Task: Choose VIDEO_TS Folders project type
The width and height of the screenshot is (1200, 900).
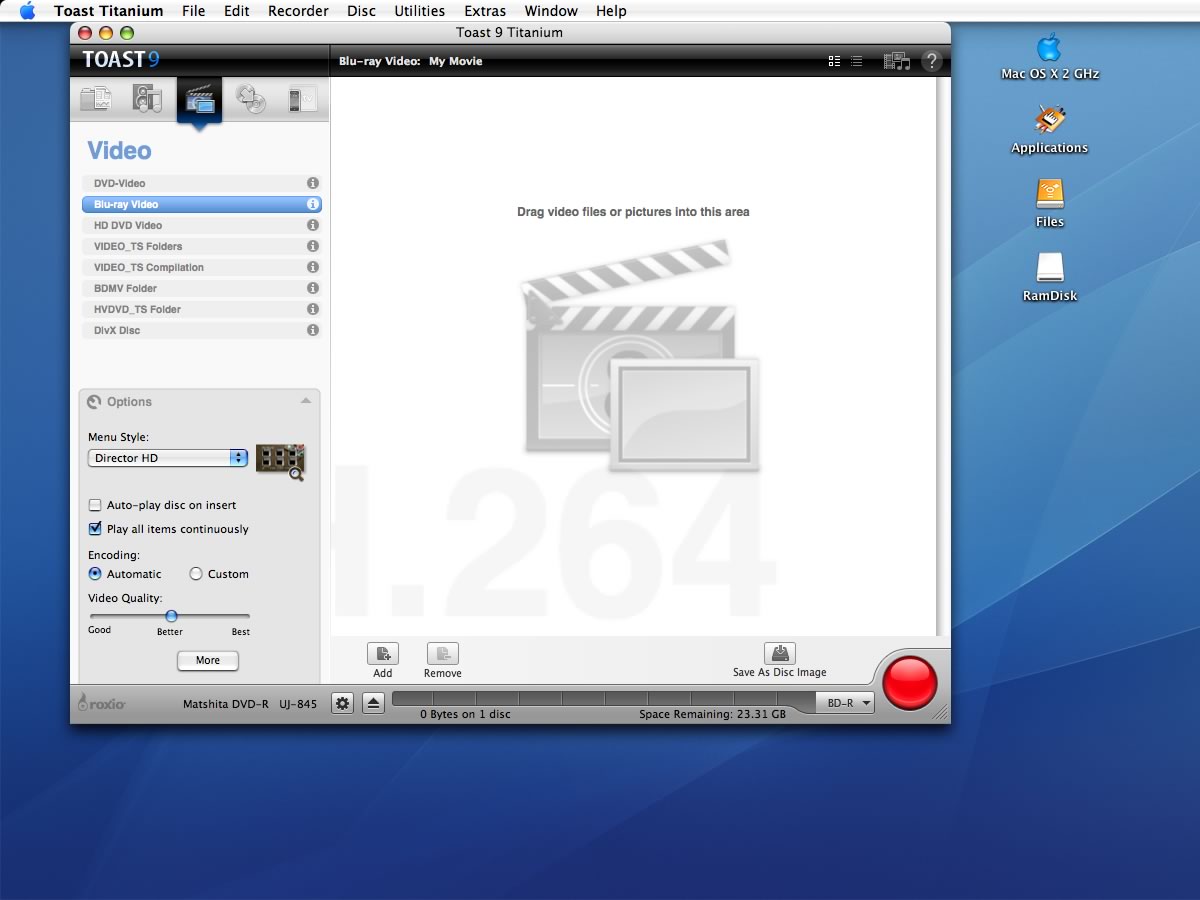Action: [201, 246]
